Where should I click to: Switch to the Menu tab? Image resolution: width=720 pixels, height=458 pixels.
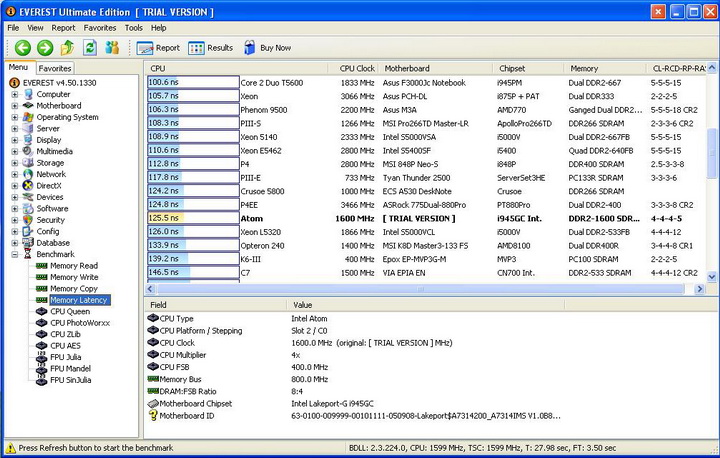click(x=18, y=67)
